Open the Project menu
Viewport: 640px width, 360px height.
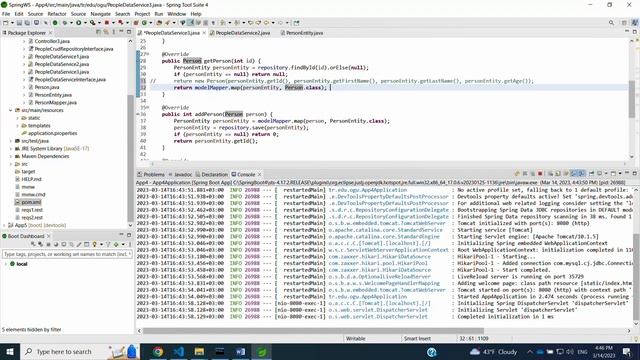[x=142, y=14]
